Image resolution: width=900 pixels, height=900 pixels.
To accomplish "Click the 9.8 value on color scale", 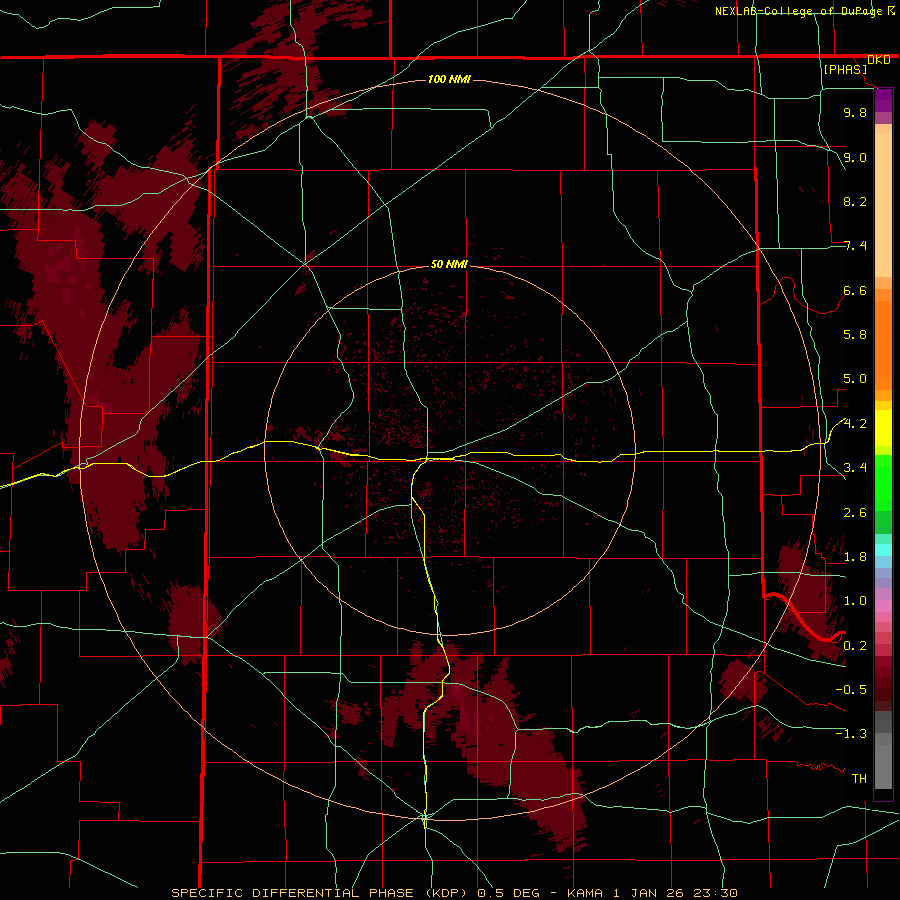I will 855,112.
